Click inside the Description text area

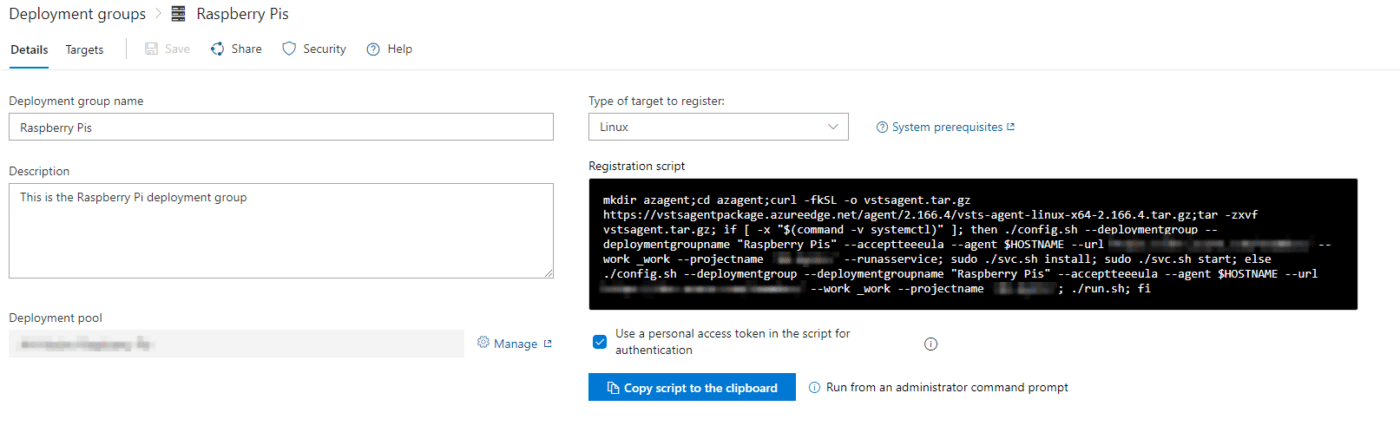pos(281,230)
